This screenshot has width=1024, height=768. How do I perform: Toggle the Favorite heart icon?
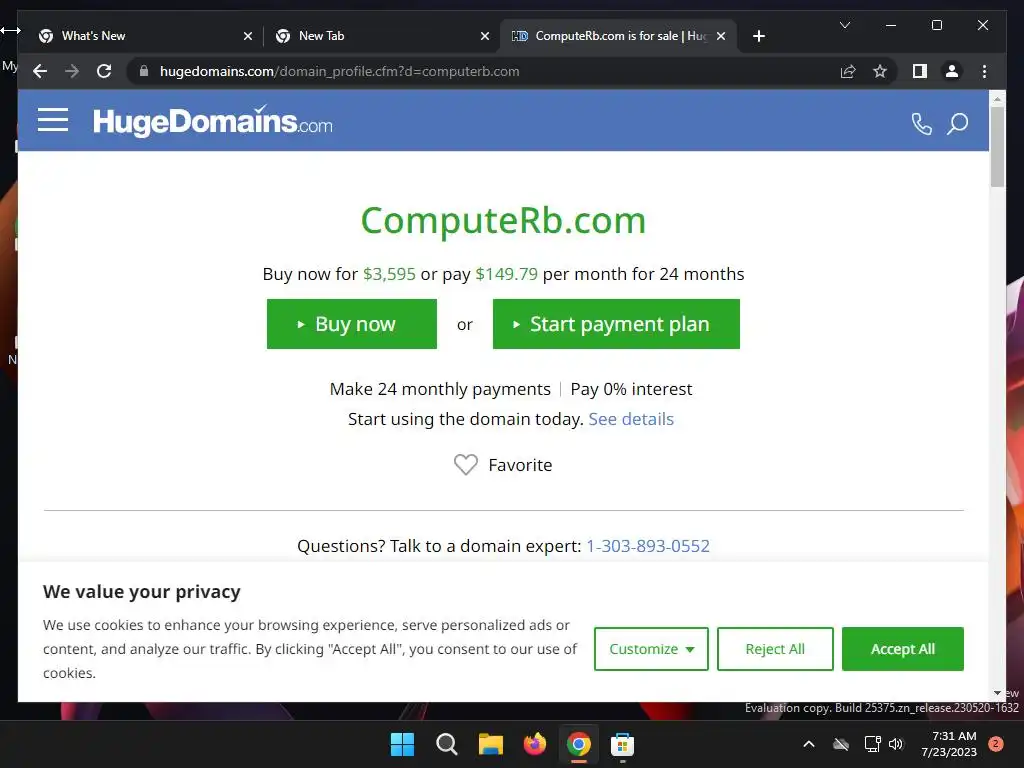(x=466, y=464)
